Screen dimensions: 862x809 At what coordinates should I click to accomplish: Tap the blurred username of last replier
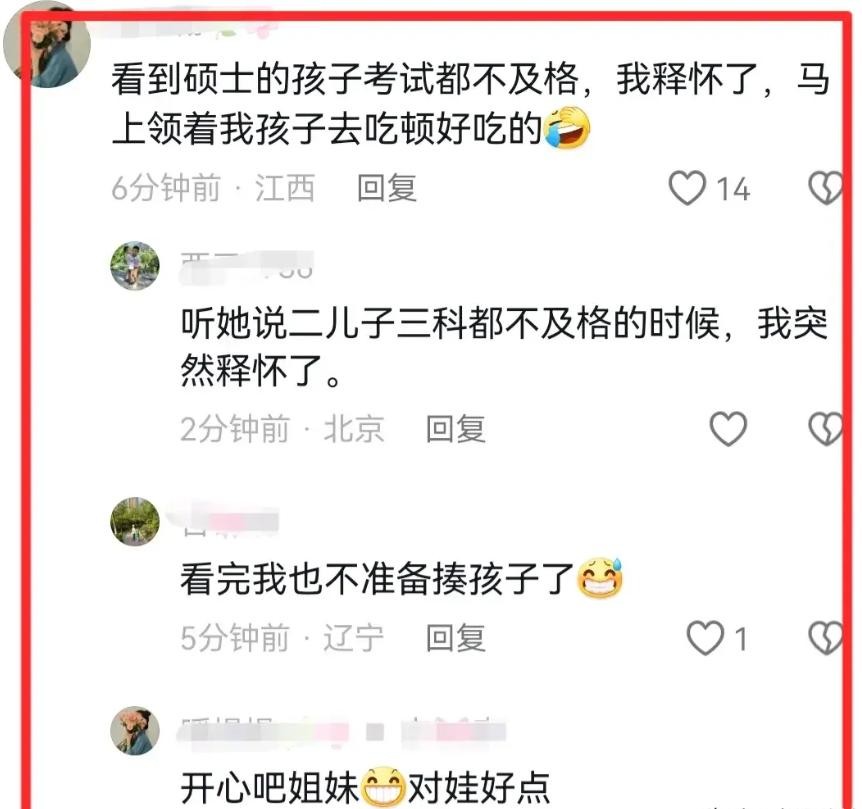[342, 732]
